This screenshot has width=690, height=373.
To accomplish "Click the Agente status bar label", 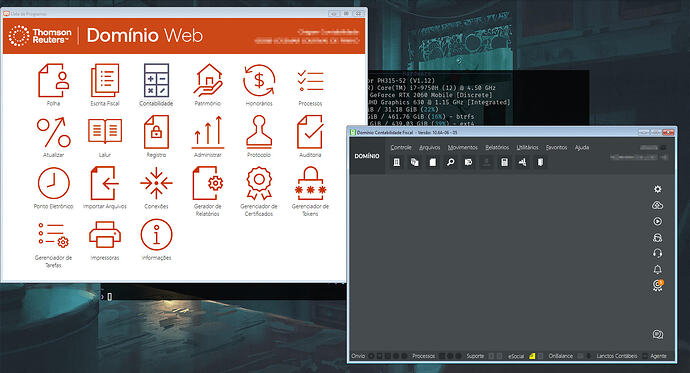I will [658, 356].
